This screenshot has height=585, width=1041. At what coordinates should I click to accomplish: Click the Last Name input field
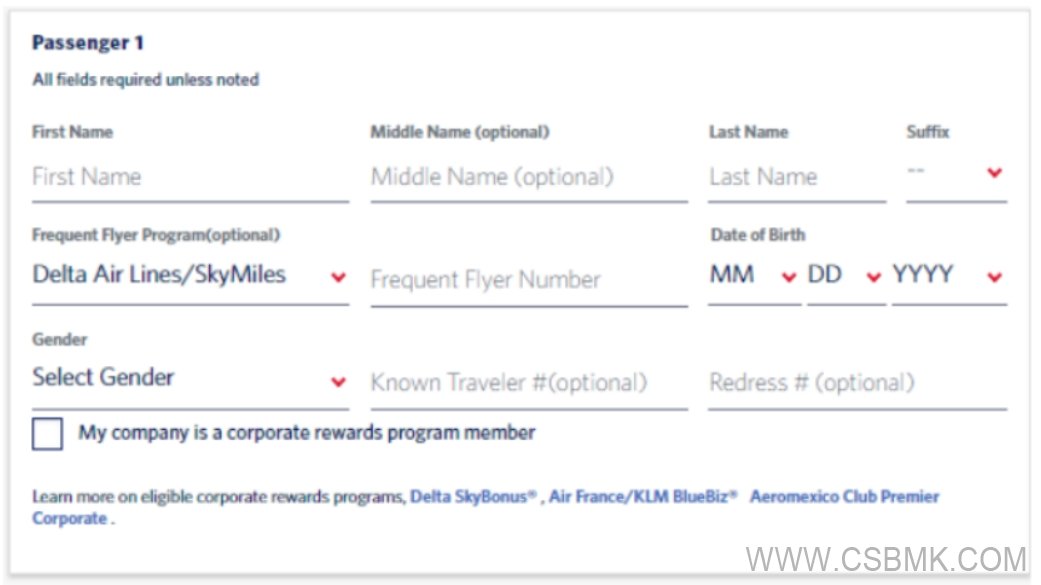click(796, 177)
